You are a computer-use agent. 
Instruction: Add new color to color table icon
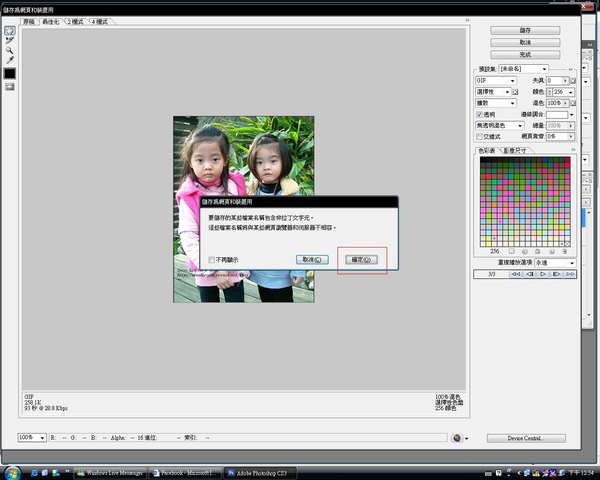(x=551, y=251)
